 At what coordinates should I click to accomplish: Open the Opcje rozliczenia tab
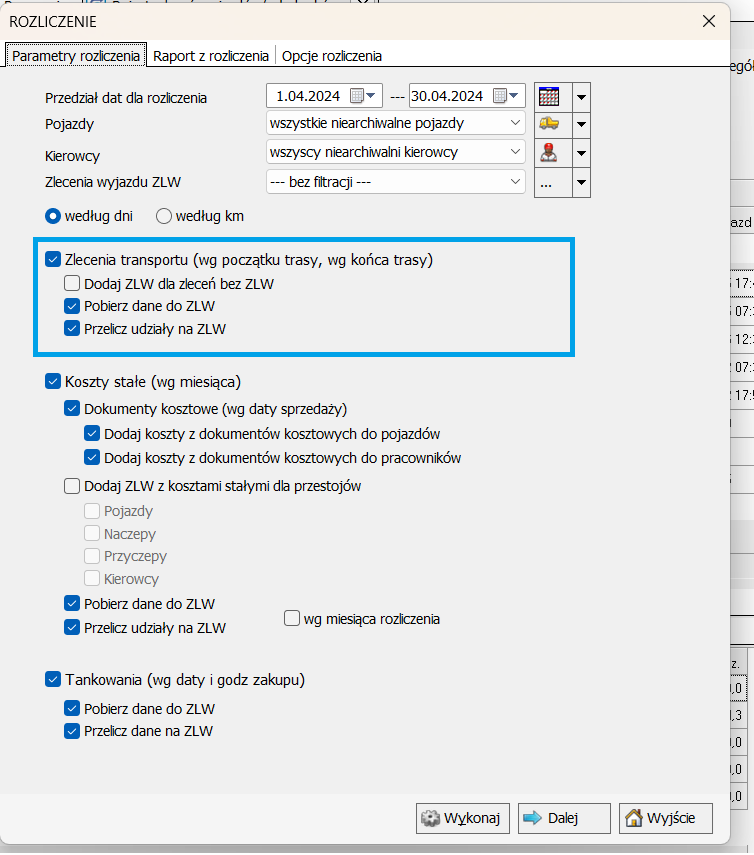(x=332, y=56)
